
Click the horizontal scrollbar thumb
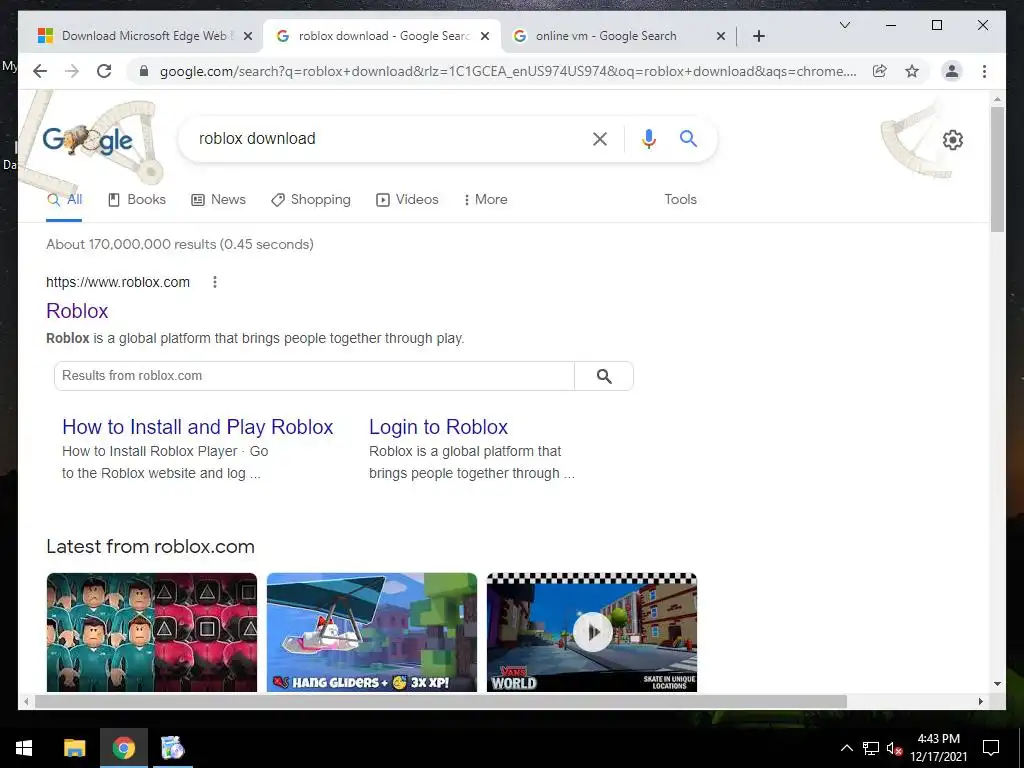441,701
